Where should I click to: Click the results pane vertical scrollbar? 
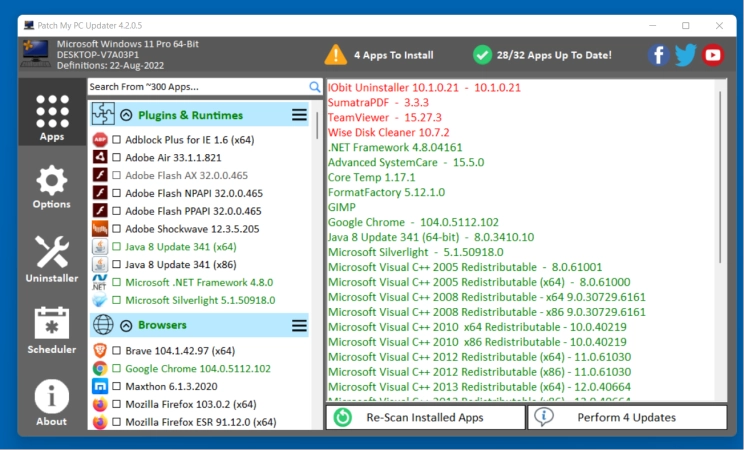pyautogui.click(x=720, y=178)
